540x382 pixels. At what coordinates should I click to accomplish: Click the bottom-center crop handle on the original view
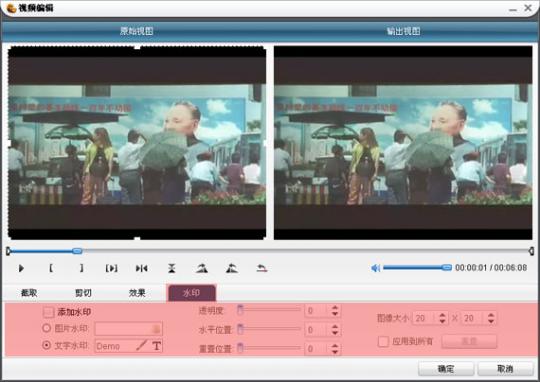click(x=137, y=238)
